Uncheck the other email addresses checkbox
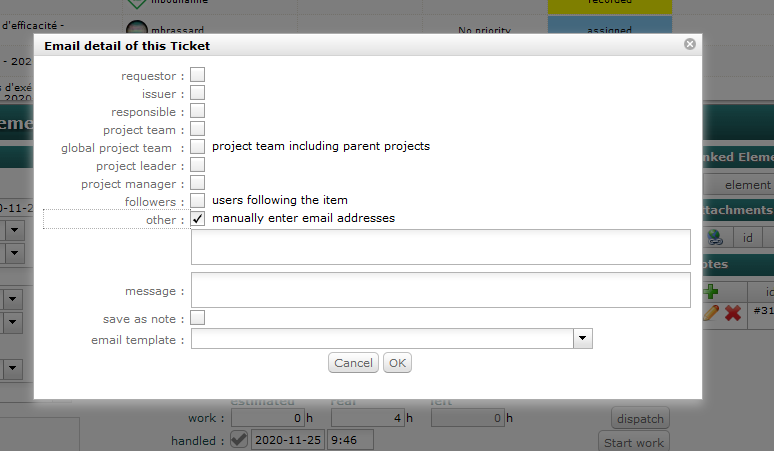 click(x=198, y=218)
